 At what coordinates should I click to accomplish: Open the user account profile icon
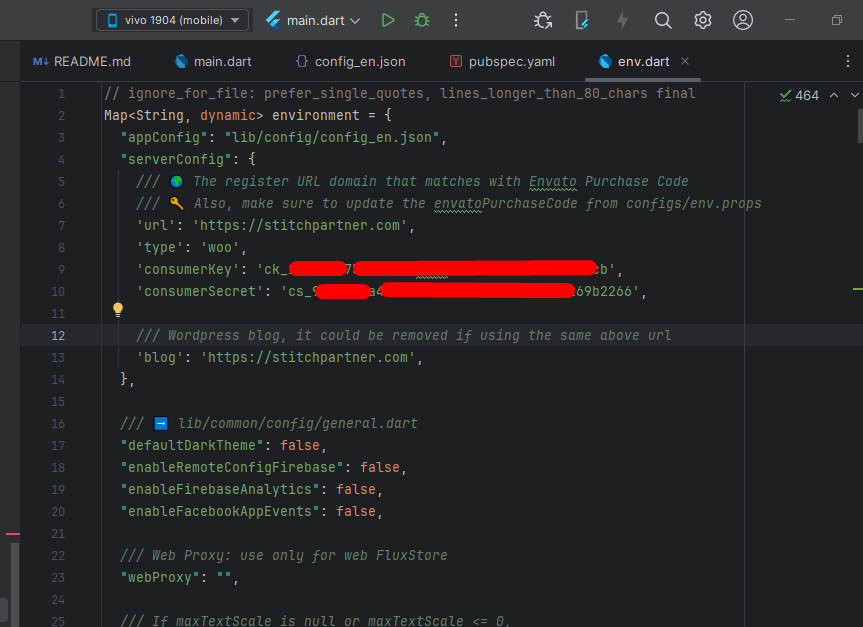742,20
